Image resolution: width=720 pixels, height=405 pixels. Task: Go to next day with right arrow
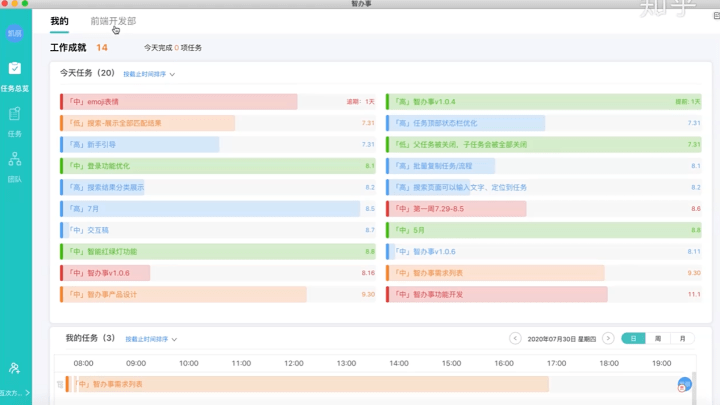608,339
